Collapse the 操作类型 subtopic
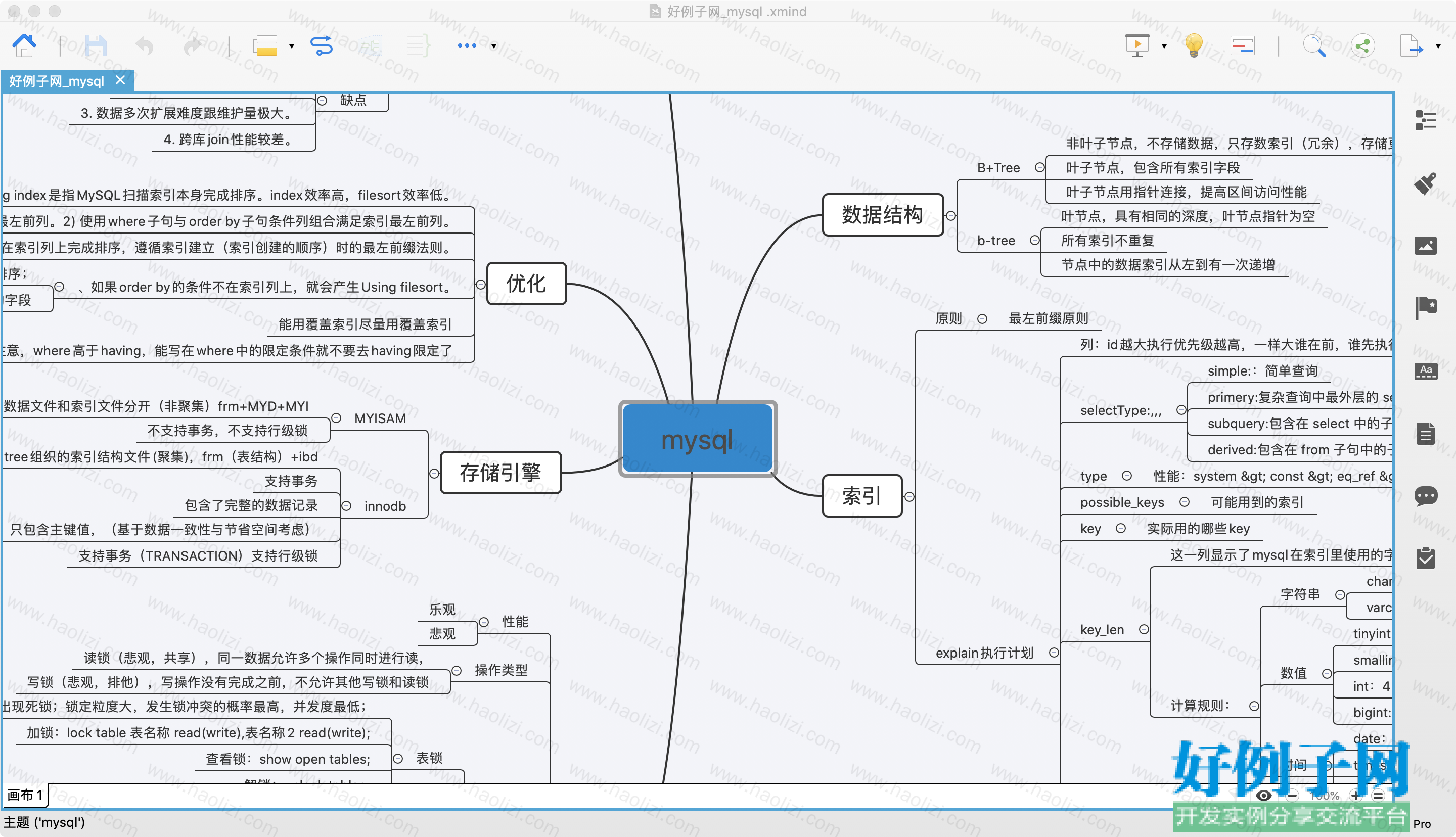Screen dimensions: 1456x837 [x=457, y=670]
